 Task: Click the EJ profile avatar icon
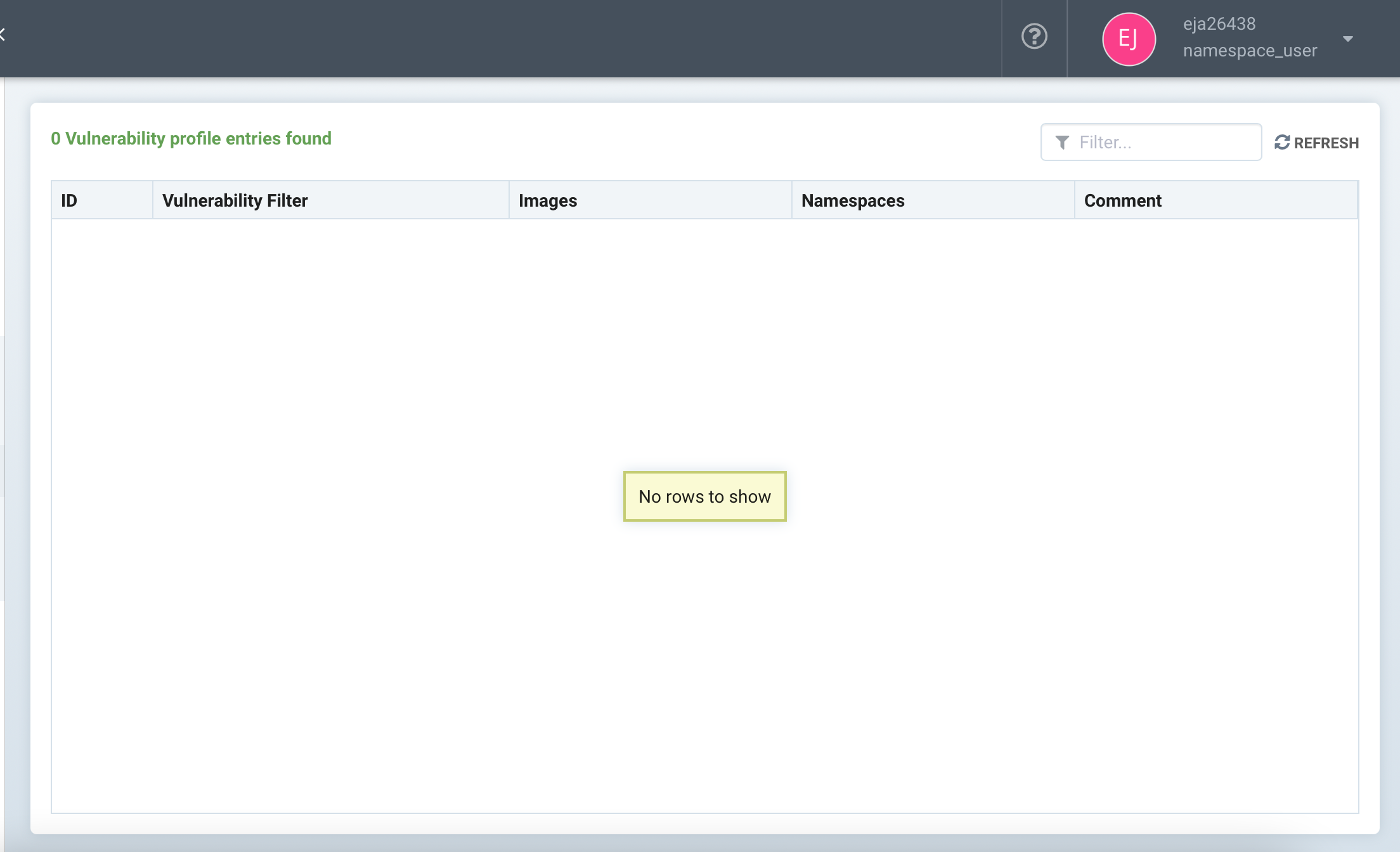[x=1130, y=39]
